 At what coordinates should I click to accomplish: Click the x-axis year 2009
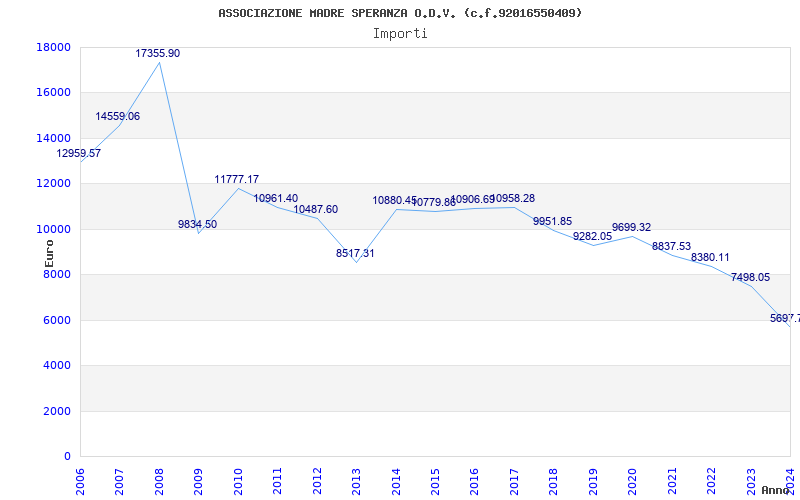coord(198,481)
